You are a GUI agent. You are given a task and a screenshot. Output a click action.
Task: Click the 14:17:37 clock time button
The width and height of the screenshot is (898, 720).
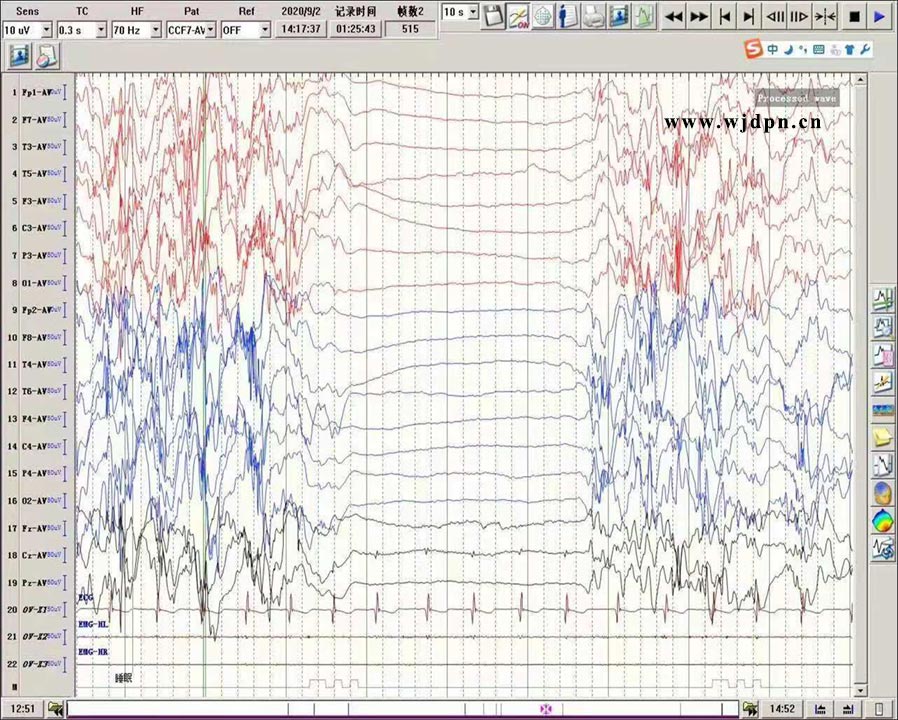pos(301,29)
